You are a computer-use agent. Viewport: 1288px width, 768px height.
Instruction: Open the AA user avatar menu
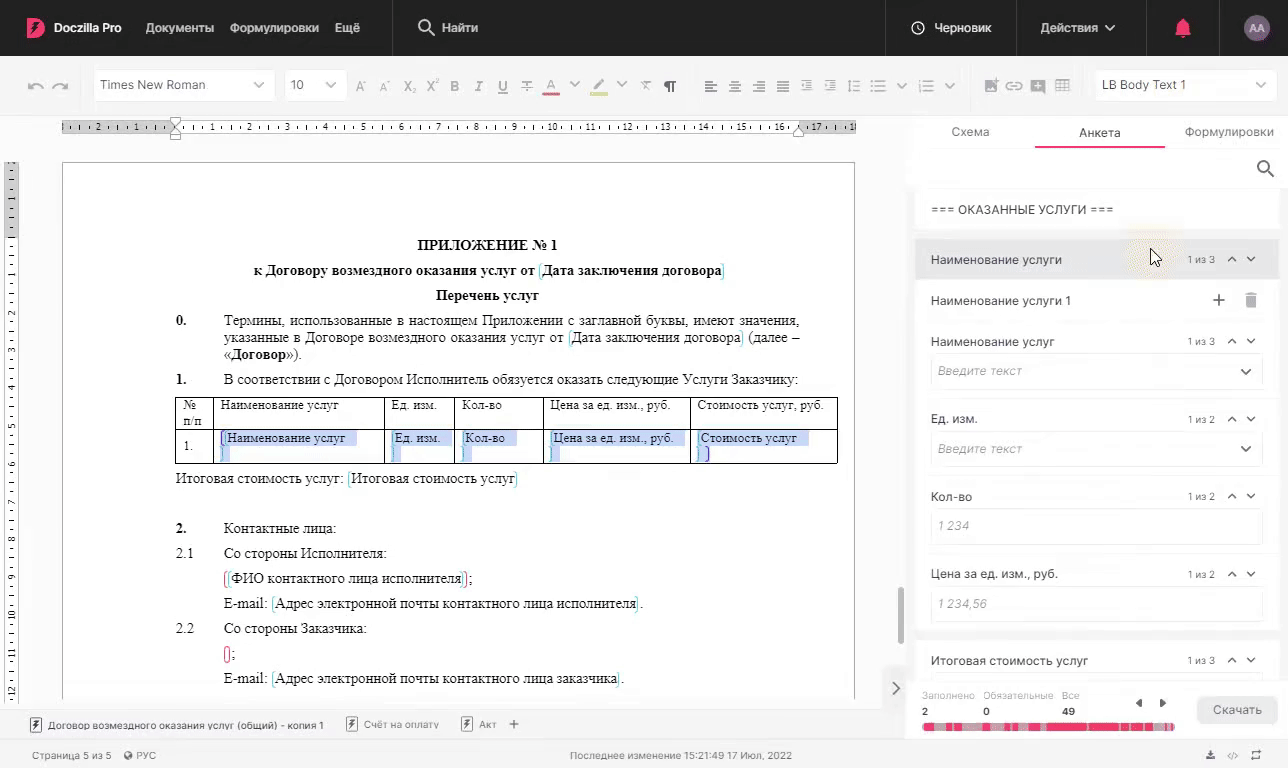tap(1256, 28)
